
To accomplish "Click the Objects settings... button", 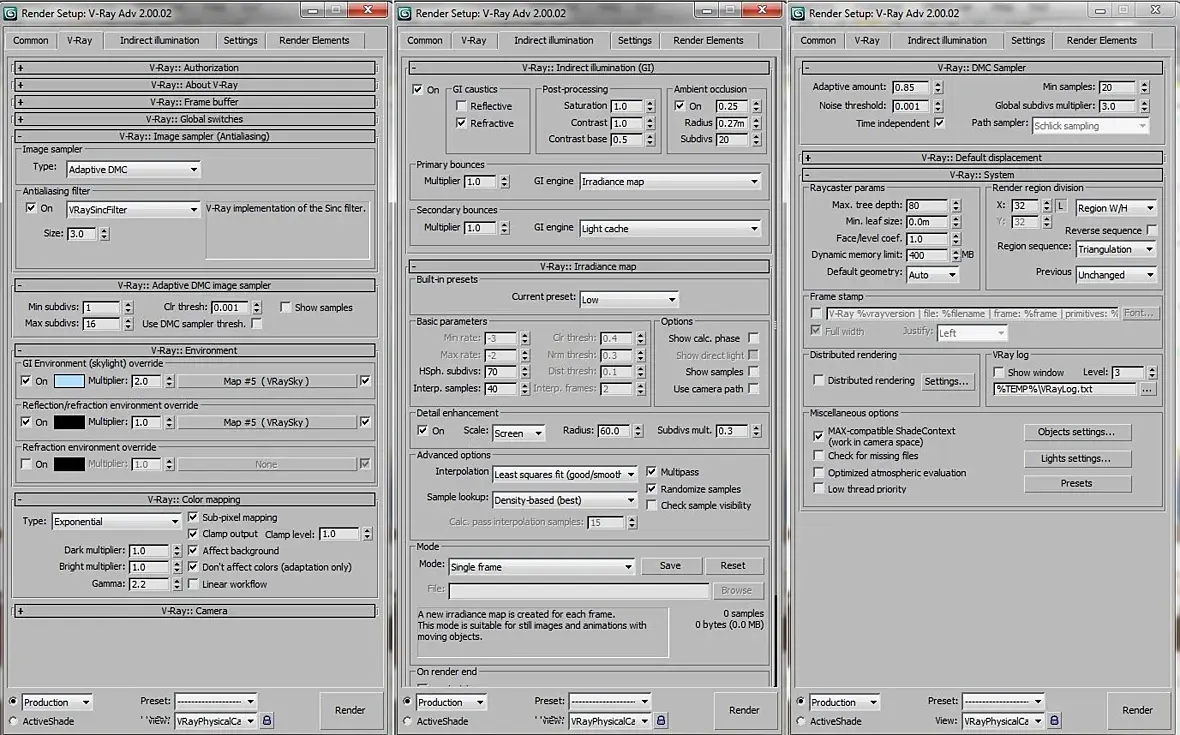I will tap(1076, 432).
